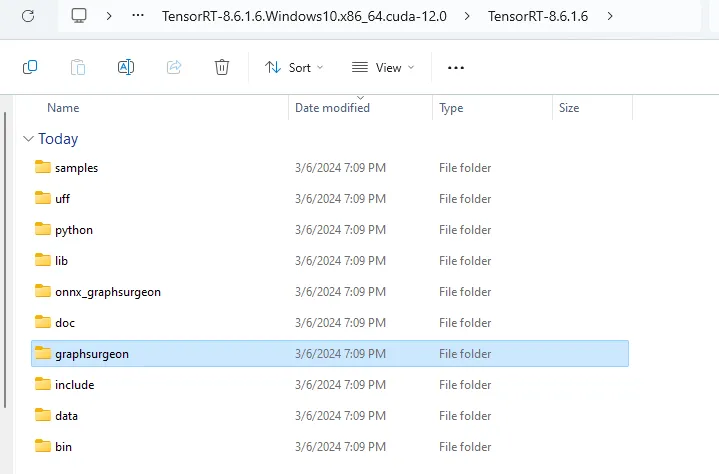719x474 pixels.
Task: Open the Sort dropdown menu
Action: pyautogui.click(x=294, y=68)
